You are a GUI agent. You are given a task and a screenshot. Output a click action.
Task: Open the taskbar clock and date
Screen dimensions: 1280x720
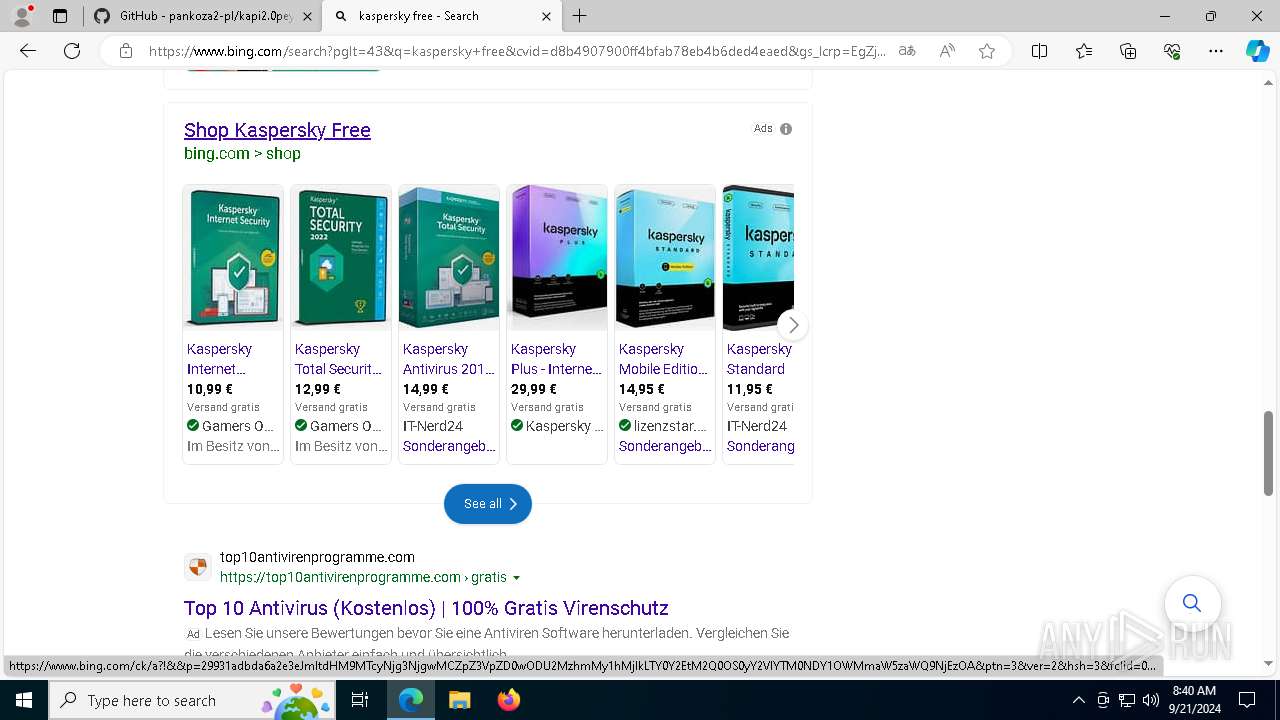click(1193, 700)
